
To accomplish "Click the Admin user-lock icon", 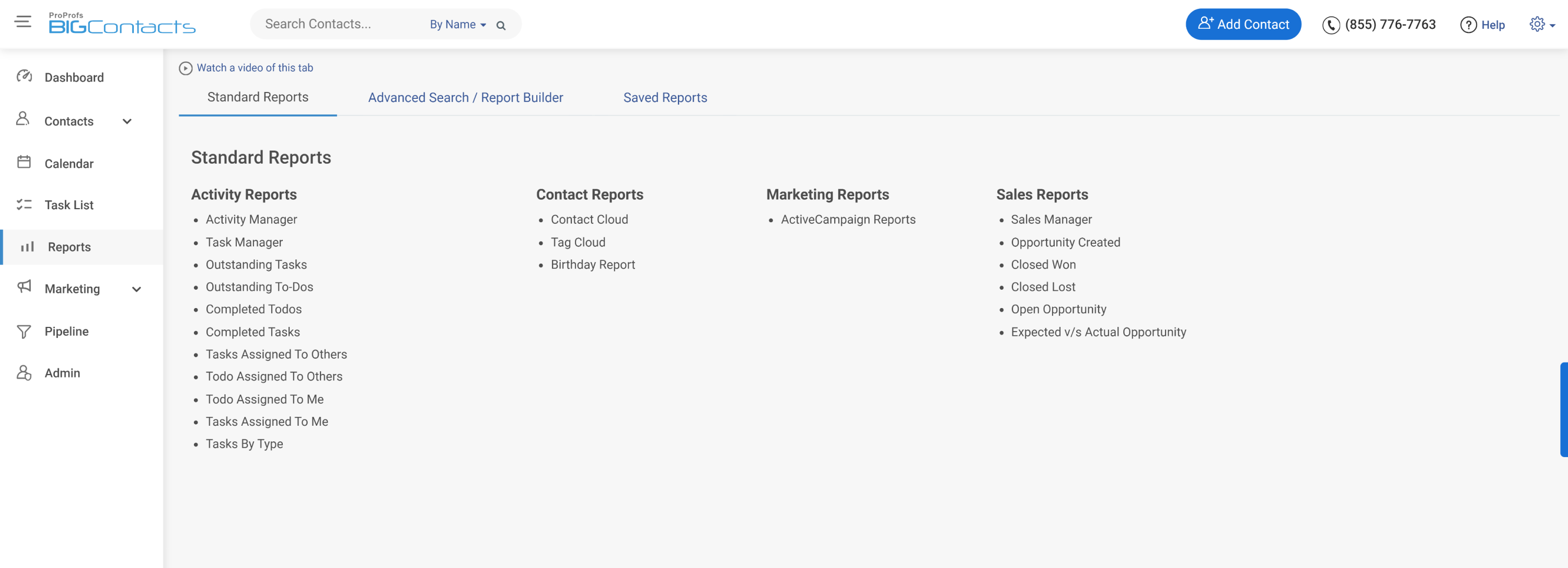I will (24, 372).
